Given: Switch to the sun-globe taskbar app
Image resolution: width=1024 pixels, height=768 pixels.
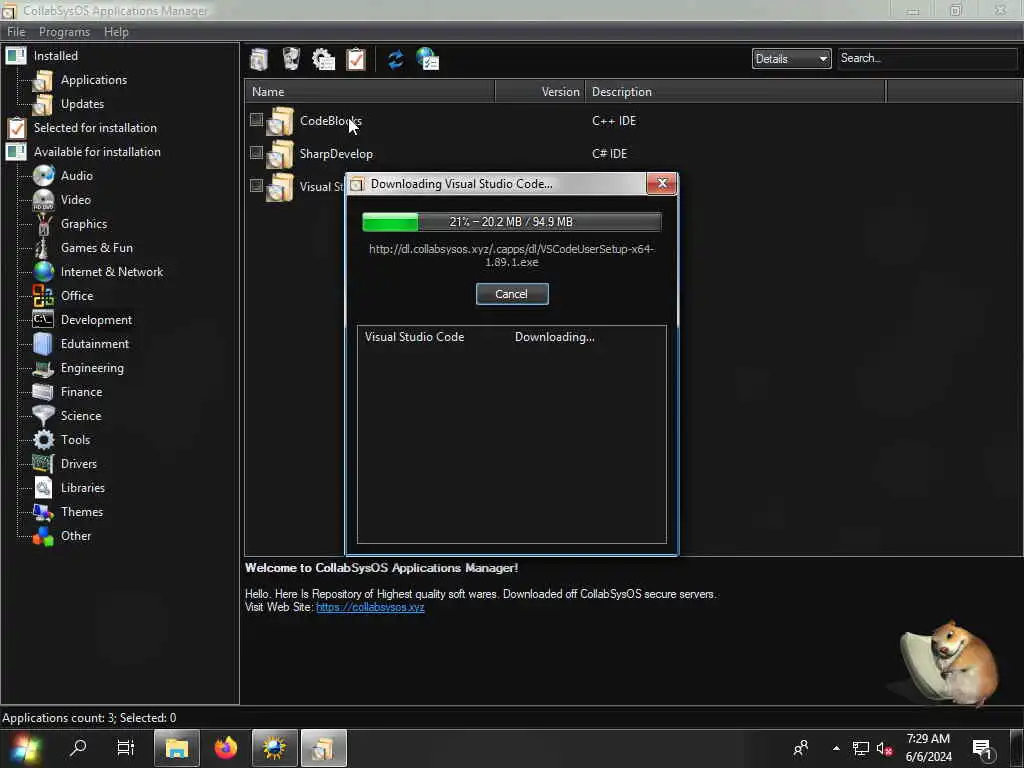Looking at the screenshot, I should [x=275, y=748].
